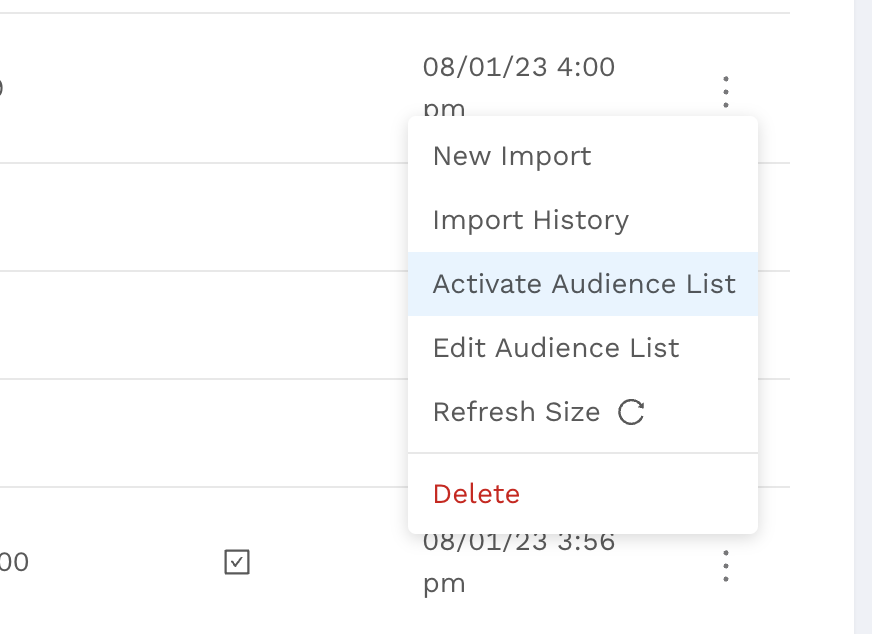Click the red "Delete" option
The height and width of the screenshot is (634, 872).
pyautogui.click(x=476, y=494)
